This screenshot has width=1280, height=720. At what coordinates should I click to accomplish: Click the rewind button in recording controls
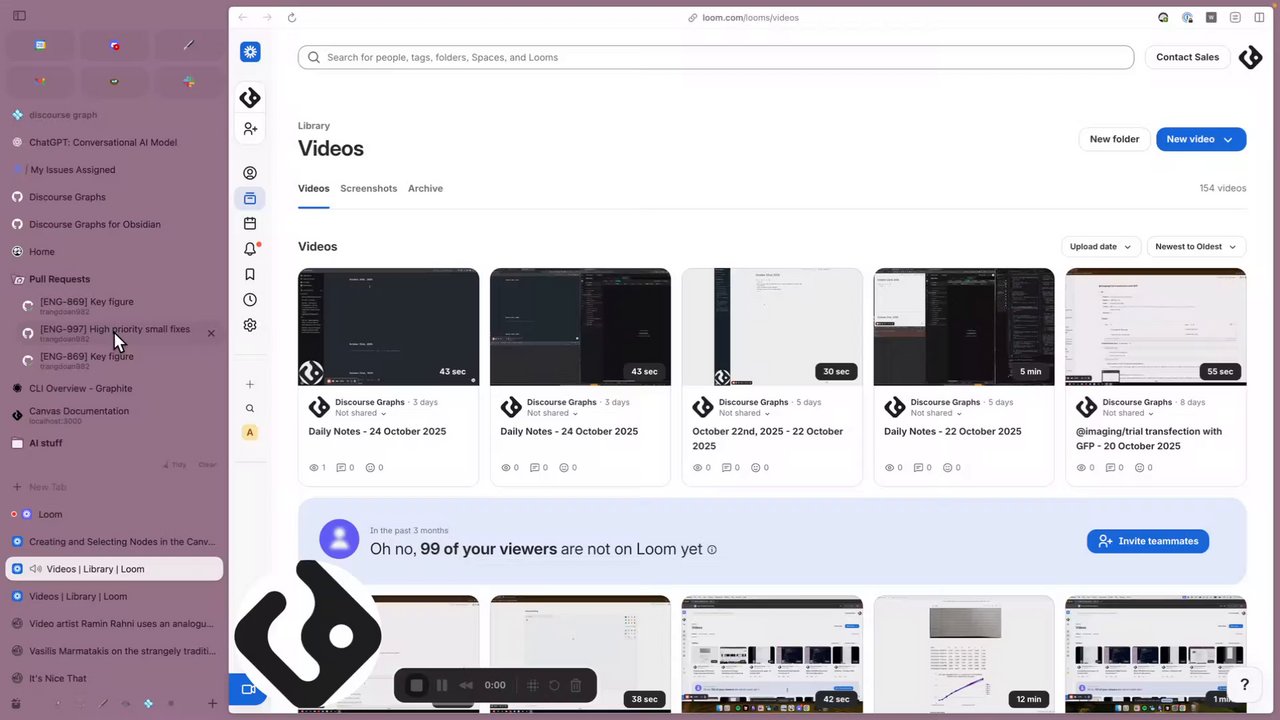pos(466,685)
